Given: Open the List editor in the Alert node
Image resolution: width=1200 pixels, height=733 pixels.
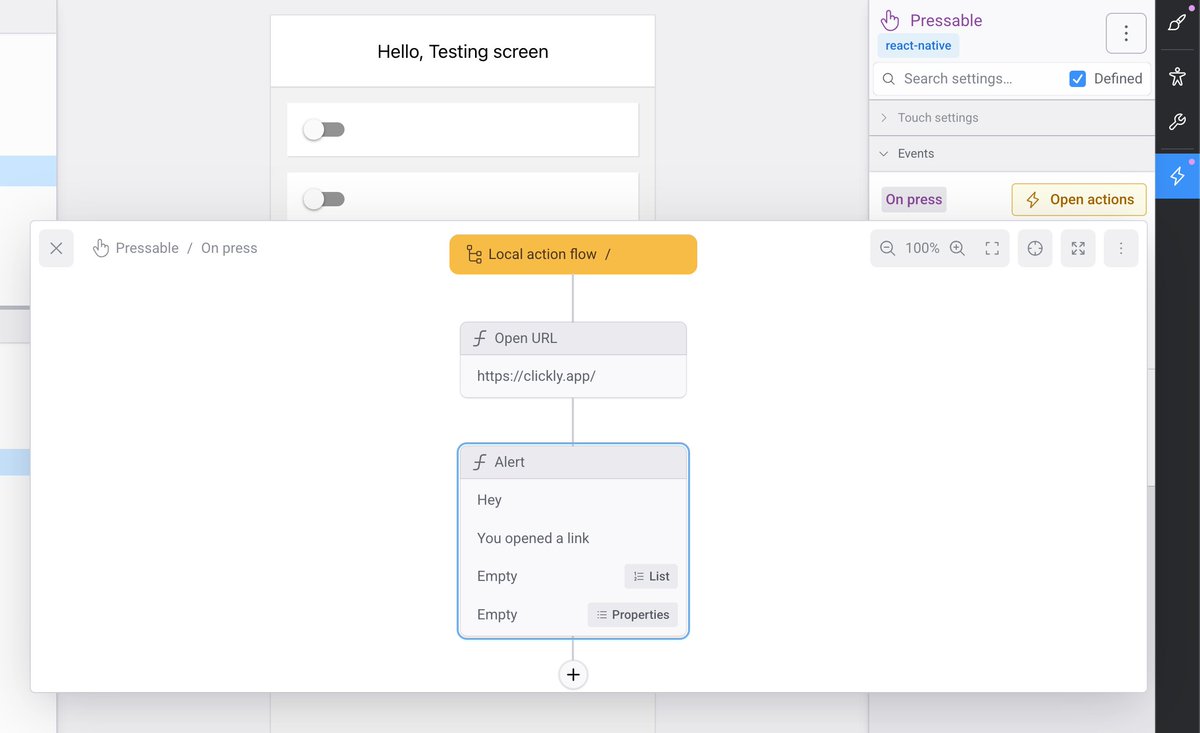Looking at the screenshot, I should tap(651, 576).
